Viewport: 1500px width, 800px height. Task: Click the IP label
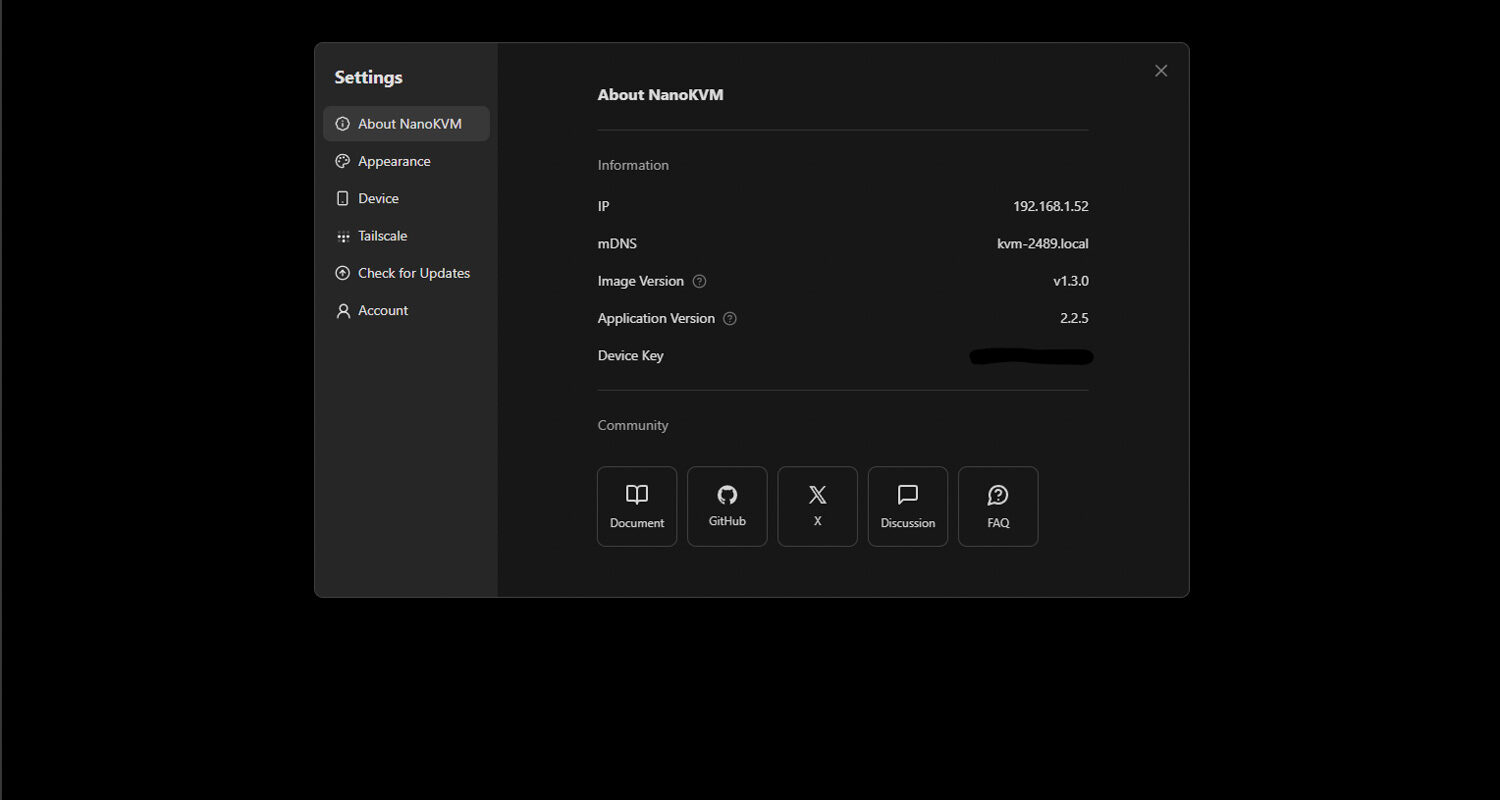tap(603, 206)
